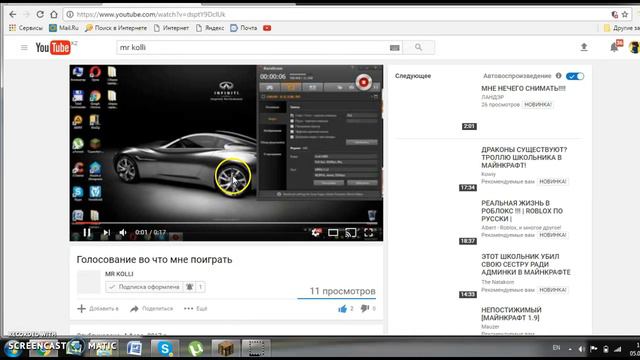The image size is (640, 360).
Task: Open РЕАЛЬНАЯ ЖИЗНЬ В РОБЛОКС video
Action: pos(522,211)
